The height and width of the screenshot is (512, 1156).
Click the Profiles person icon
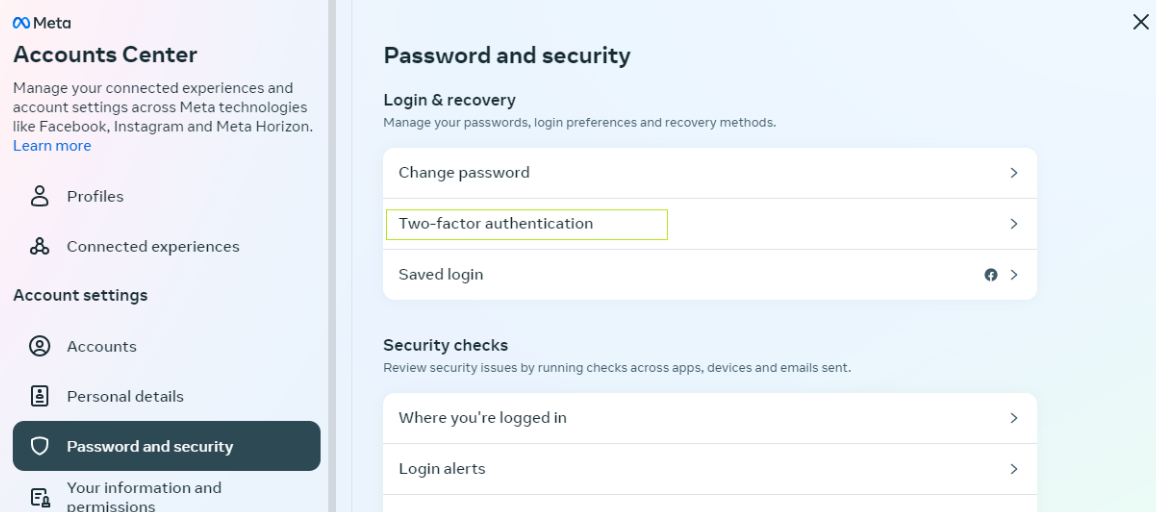pyautogui.click(x=40, y=196)
